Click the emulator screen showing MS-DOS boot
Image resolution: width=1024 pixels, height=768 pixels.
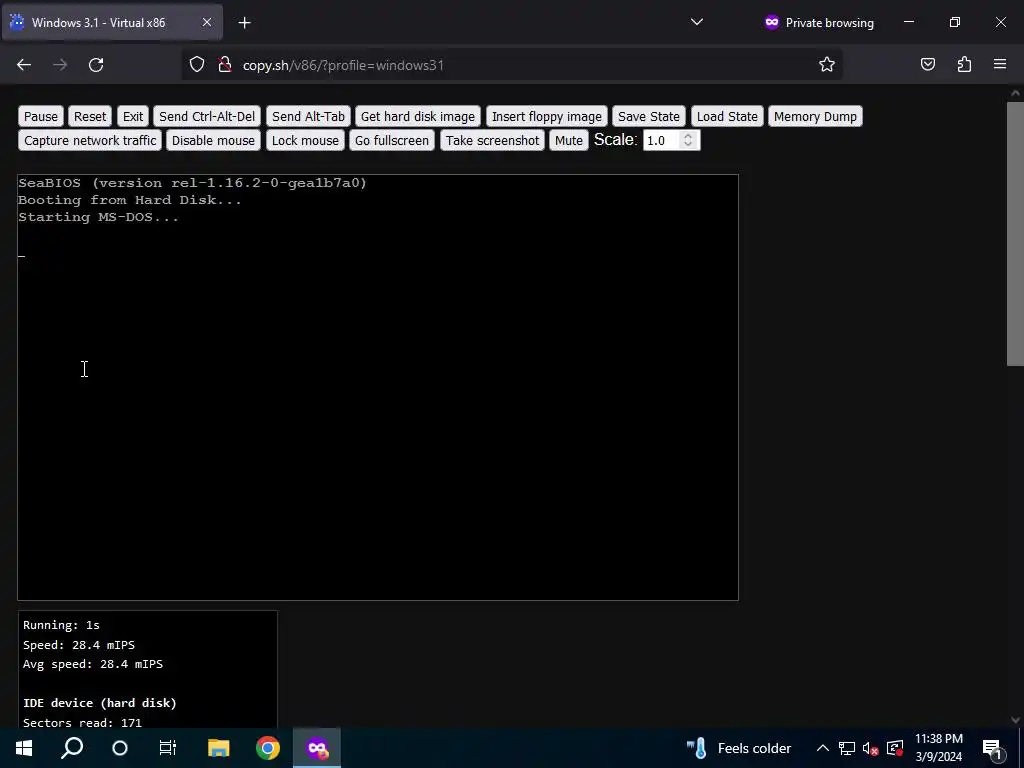(x=377, y=387)
